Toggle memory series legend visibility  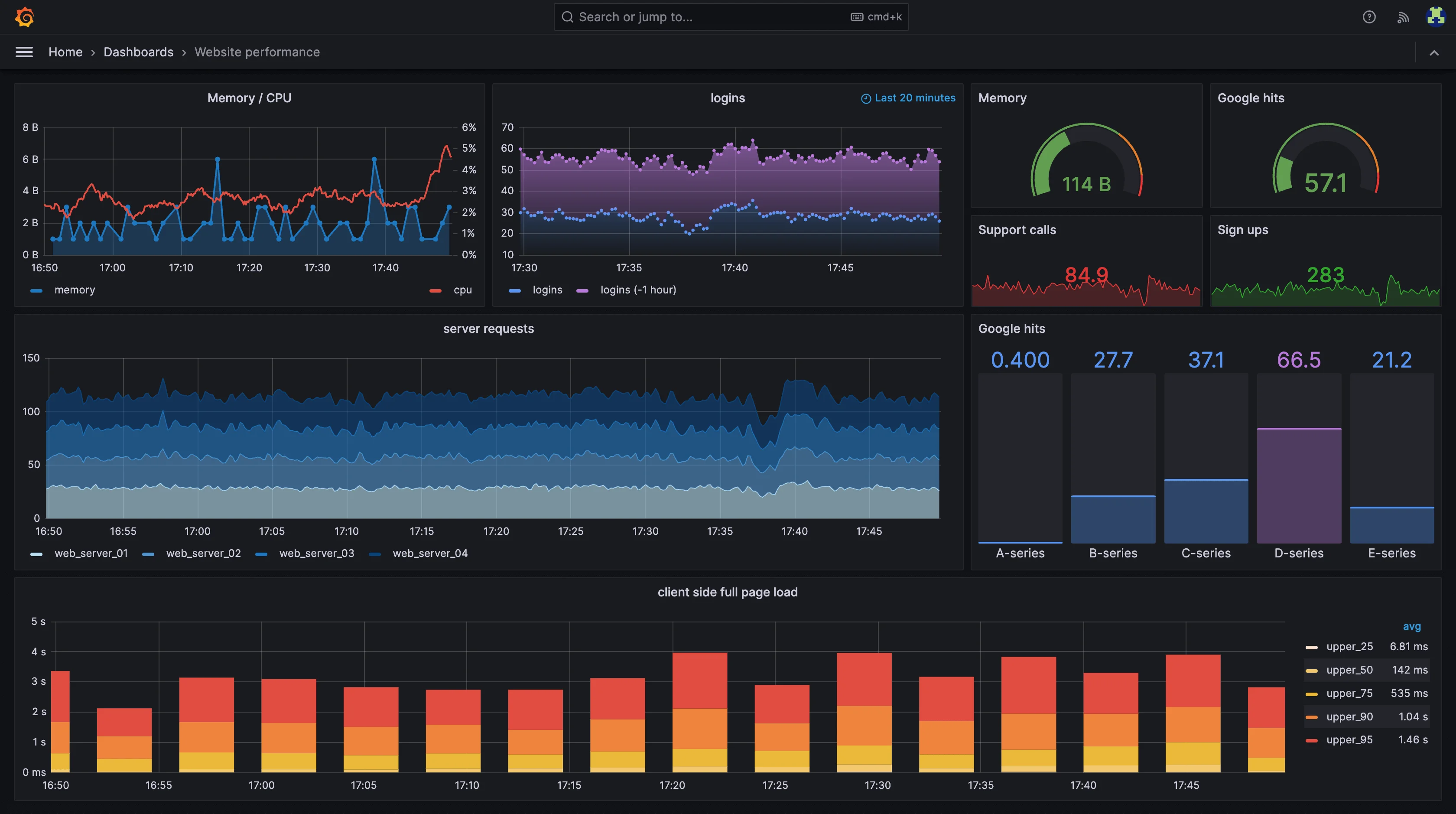coord(75,290)
